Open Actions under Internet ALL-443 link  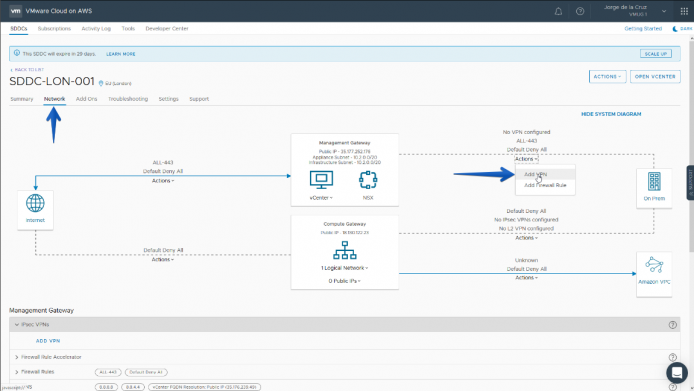click(163, 181)
